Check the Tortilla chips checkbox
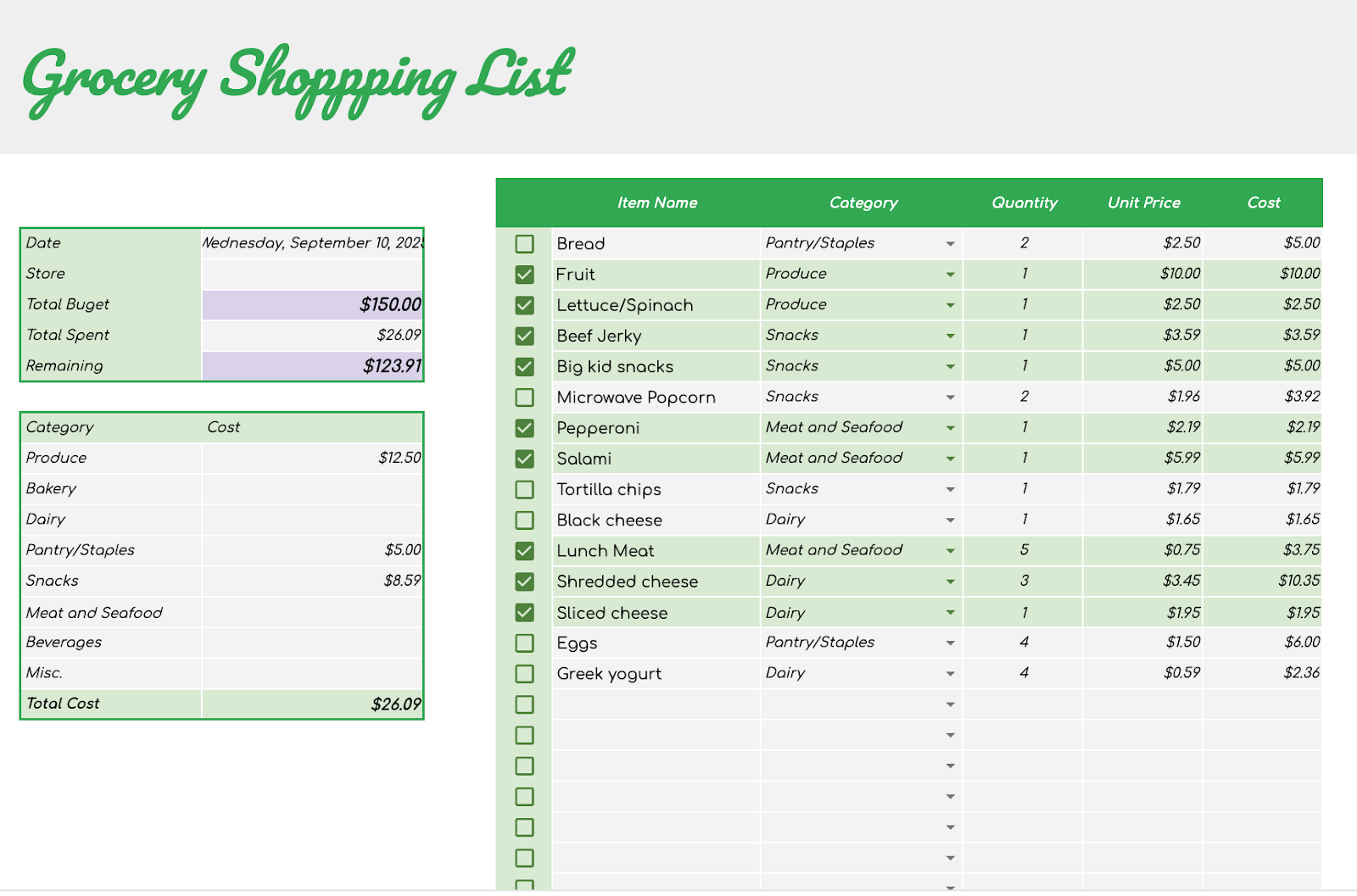The height and width of the screenshot is (896, 1357). 523,489
